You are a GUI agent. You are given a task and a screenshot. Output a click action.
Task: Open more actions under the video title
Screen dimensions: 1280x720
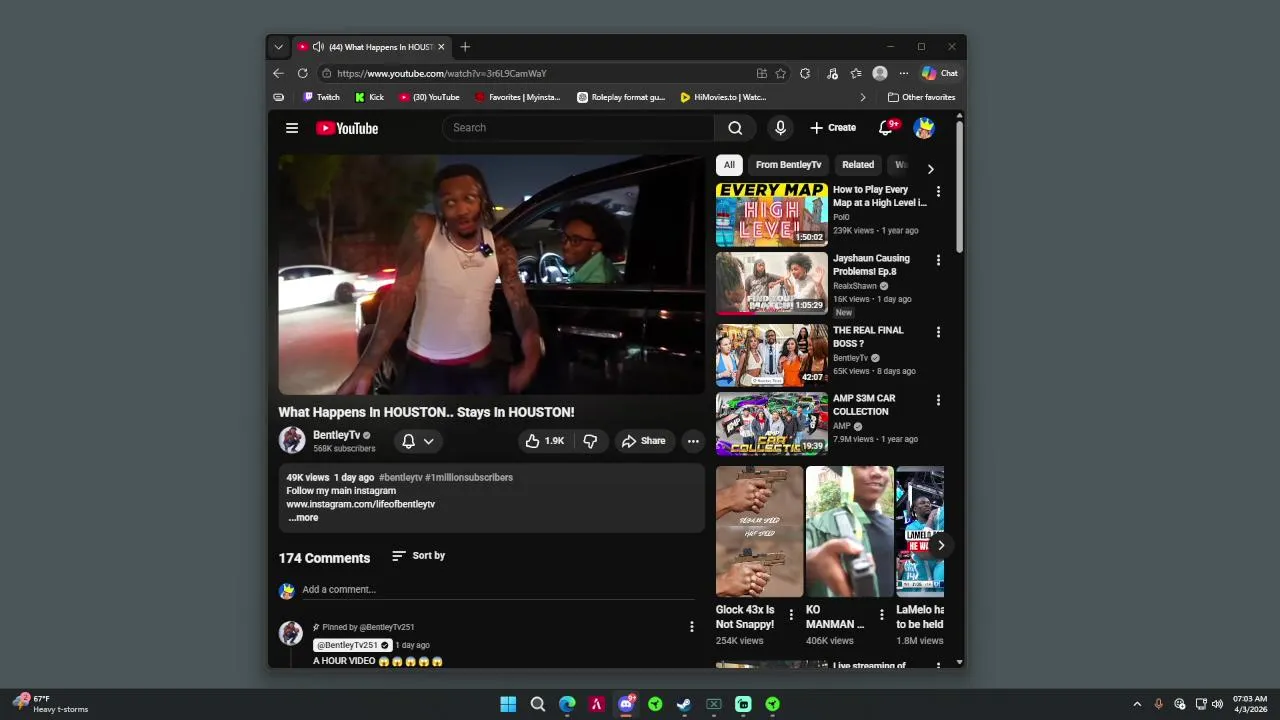click(x=693, y=441)
